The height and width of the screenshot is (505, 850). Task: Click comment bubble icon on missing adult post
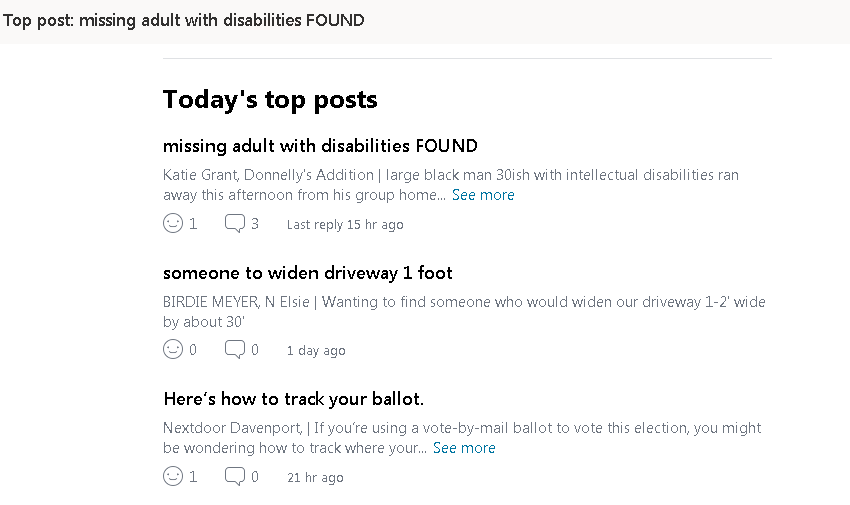[x=235, y=223]
